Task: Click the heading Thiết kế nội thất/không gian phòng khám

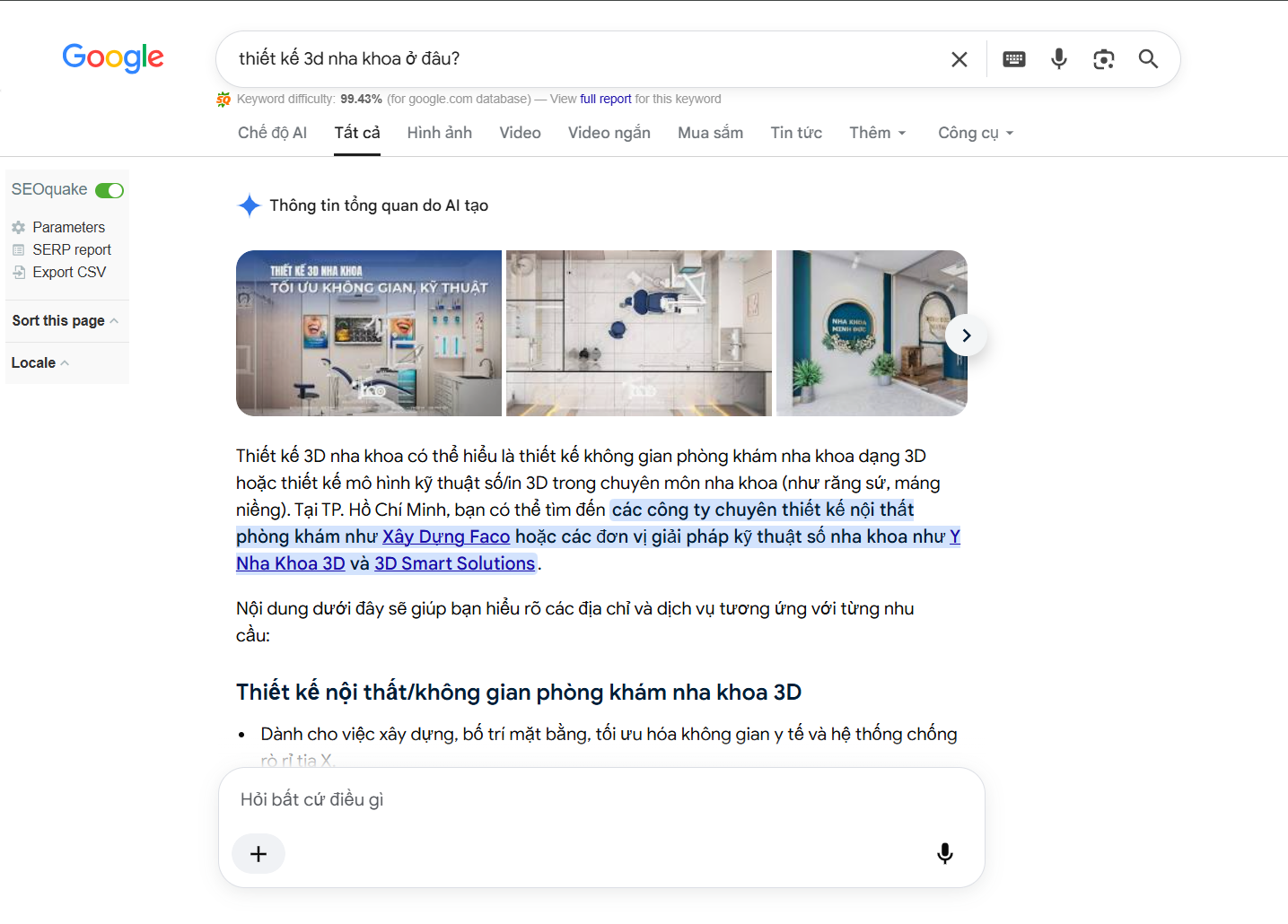Action: [x=519, y=693]
